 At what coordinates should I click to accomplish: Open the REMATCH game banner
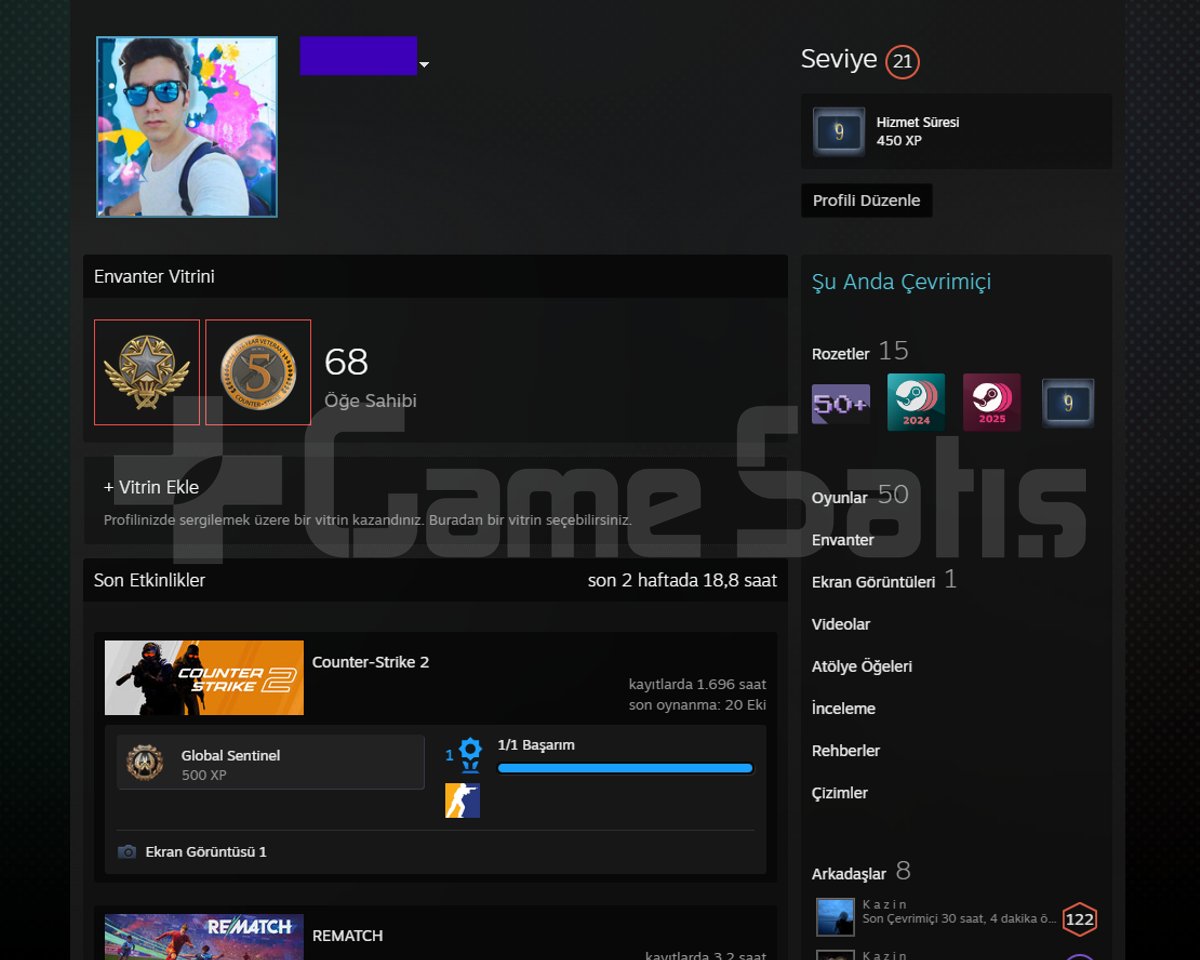tap(204, 937)
